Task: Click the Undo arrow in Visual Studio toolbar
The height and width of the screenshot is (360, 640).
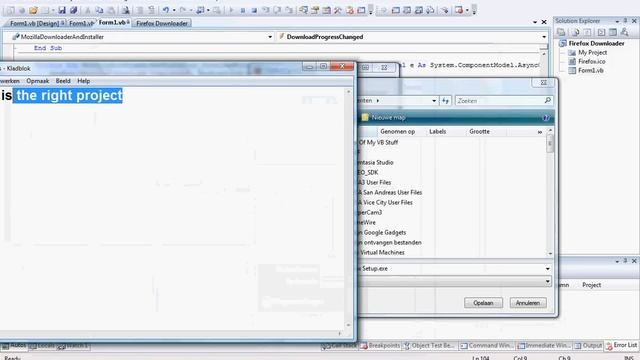Action: point(166,10)
